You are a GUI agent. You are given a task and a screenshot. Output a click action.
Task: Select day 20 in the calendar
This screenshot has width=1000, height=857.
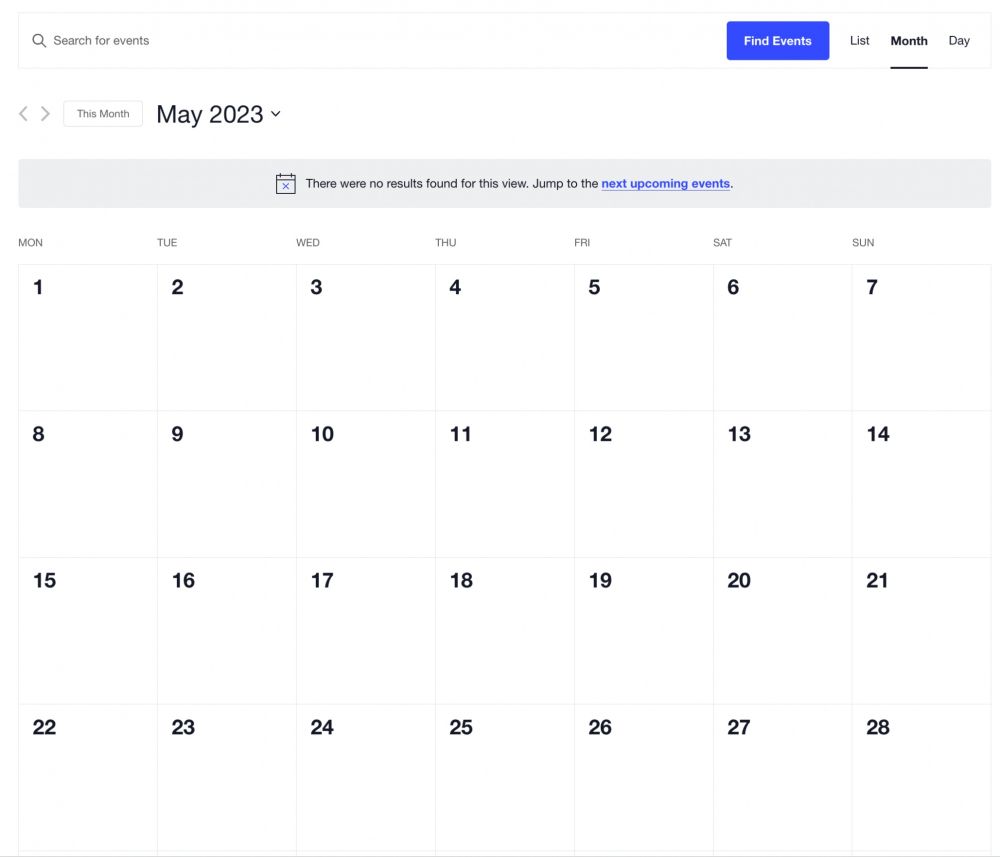[x=739, y=581]
